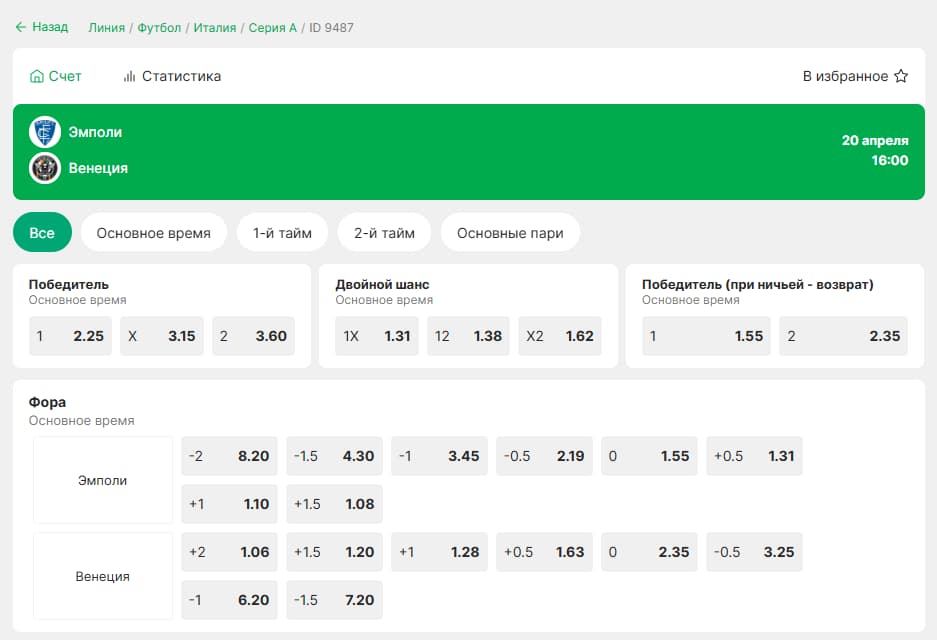The width and height of the screenshot is (937, 640).
Task: Select Эмполи handicap +0.5 at 1.31
Action: 755,456
